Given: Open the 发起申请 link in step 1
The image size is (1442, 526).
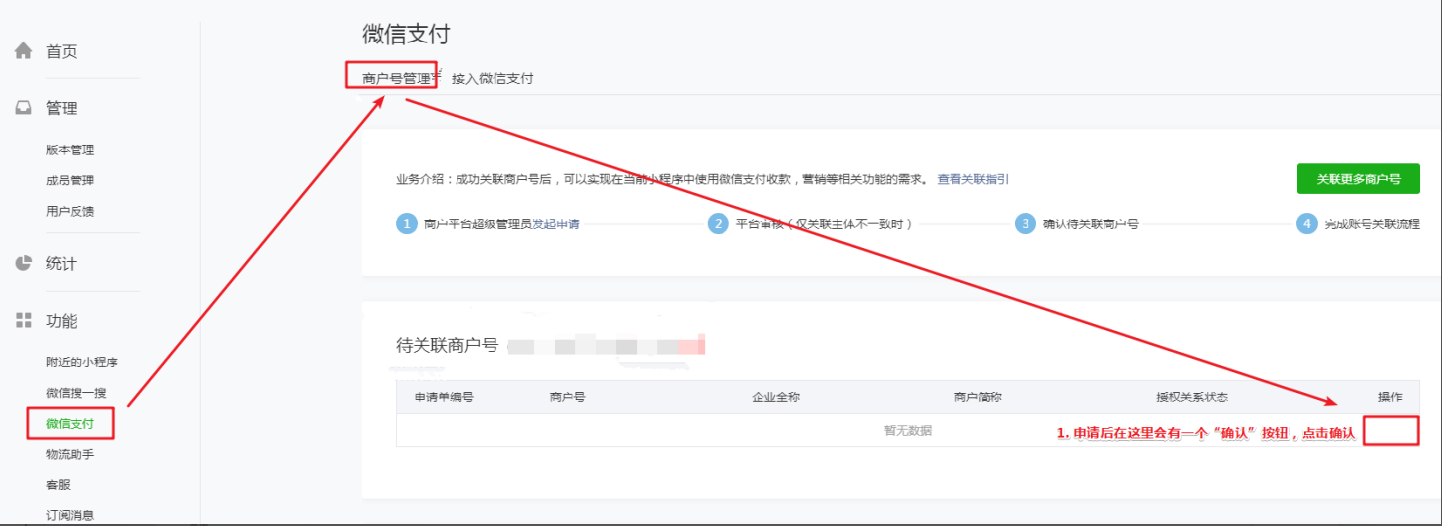Looking at the screenshot, I should (555, 224).
